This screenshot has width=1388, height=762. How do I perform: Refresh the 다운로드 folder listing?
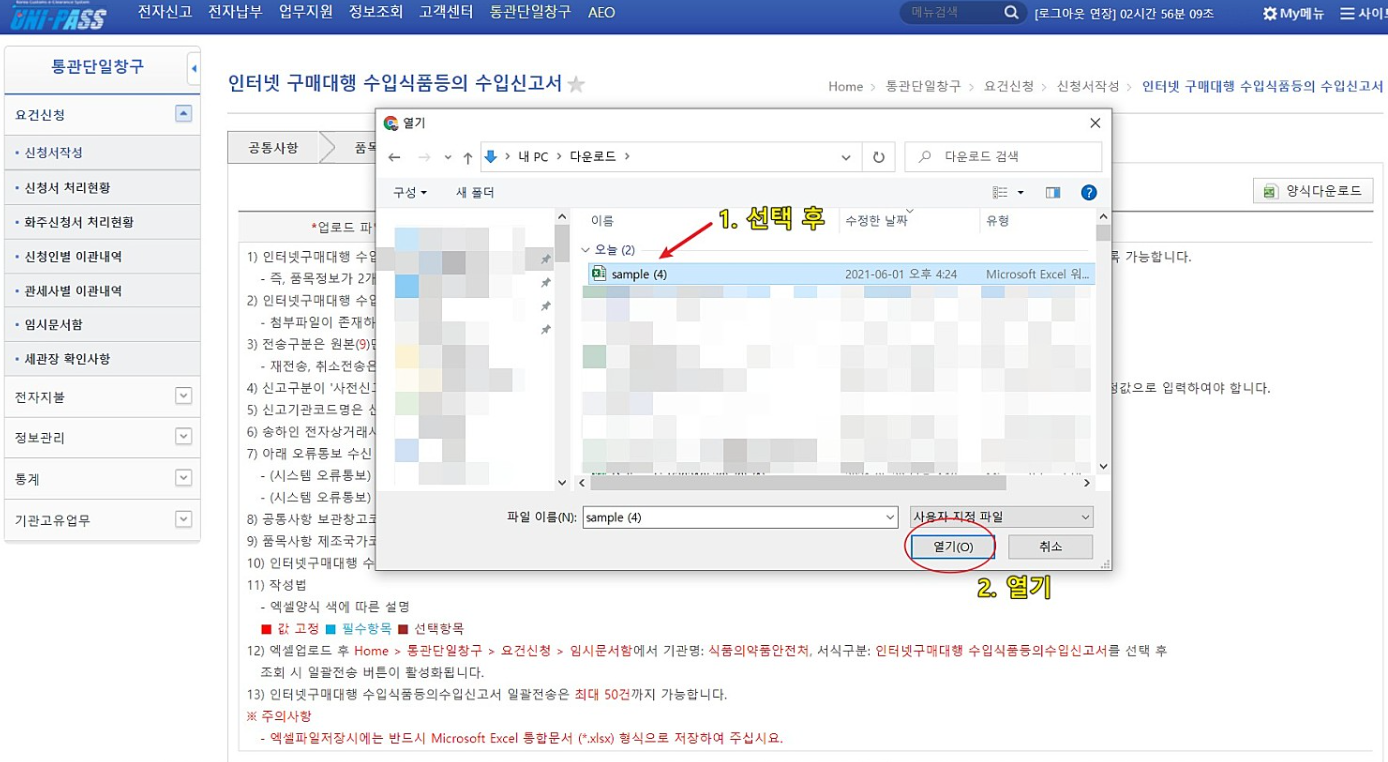tap(878, 157)
